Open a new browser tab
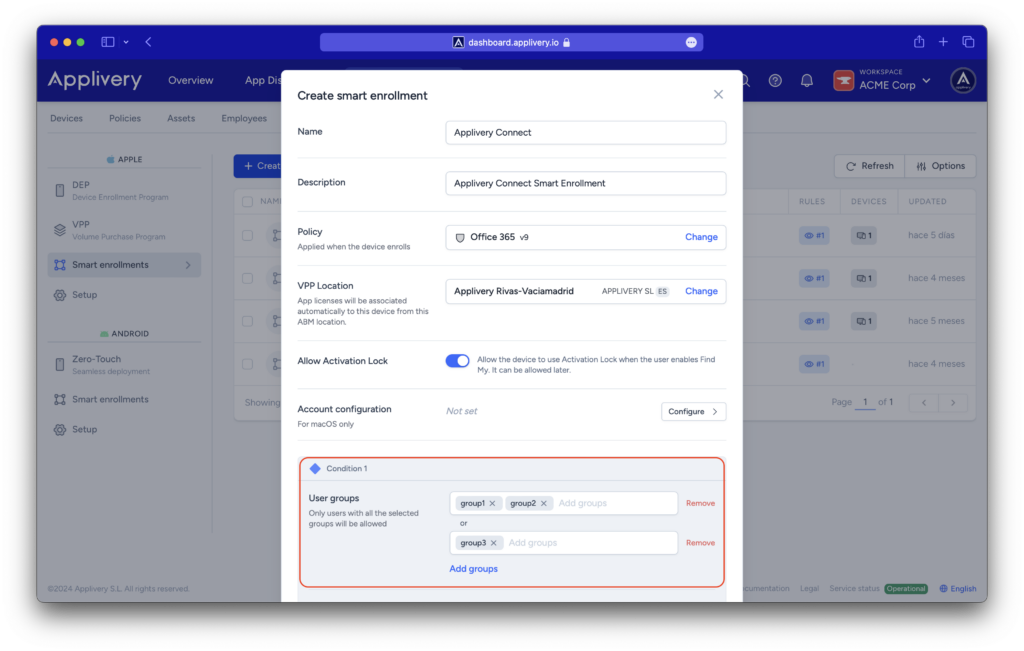 click(x=943, y=42)
